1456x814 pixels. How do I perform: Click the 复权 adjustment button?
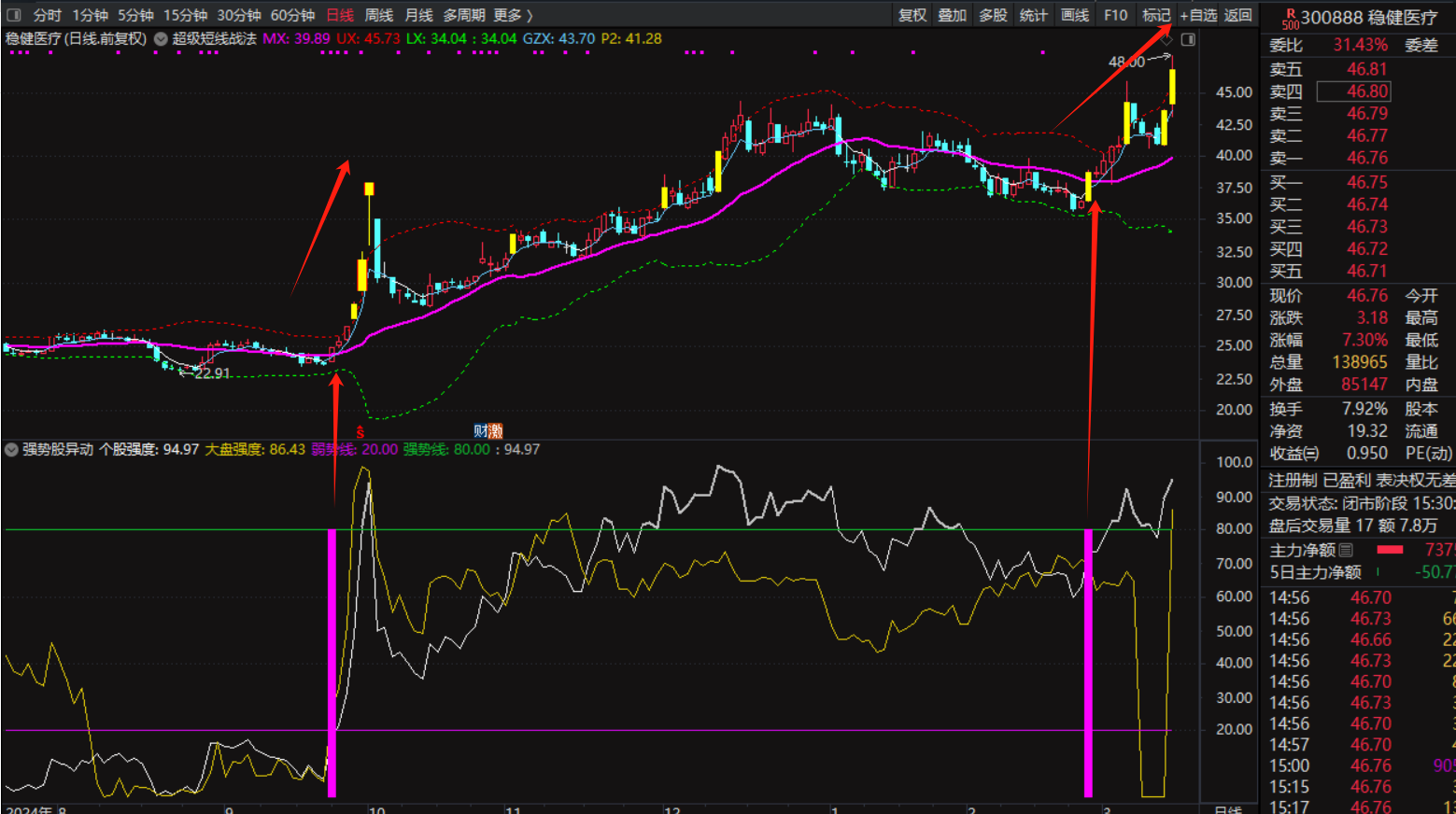click(x=912, y=15)
